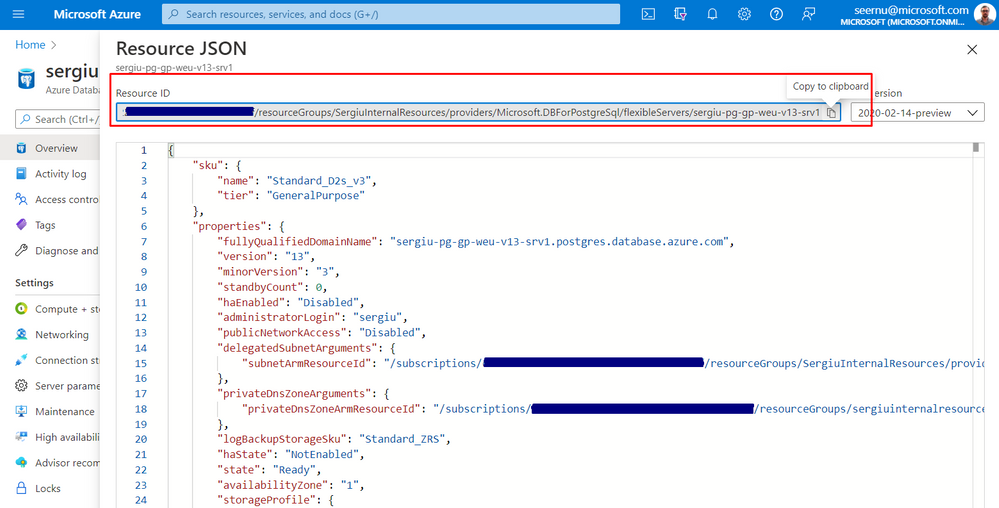Close the Resource JSON panel
Image resolution: width=999 pixels, height=508 pixels.
[972, 50]
